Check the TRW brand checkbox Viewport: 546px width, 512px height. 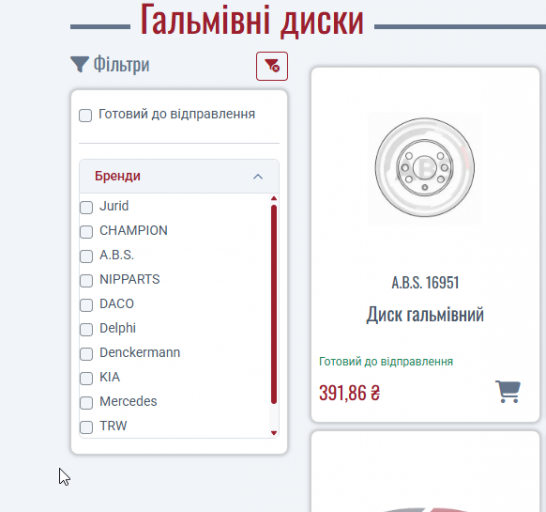[x=86, y=427]
